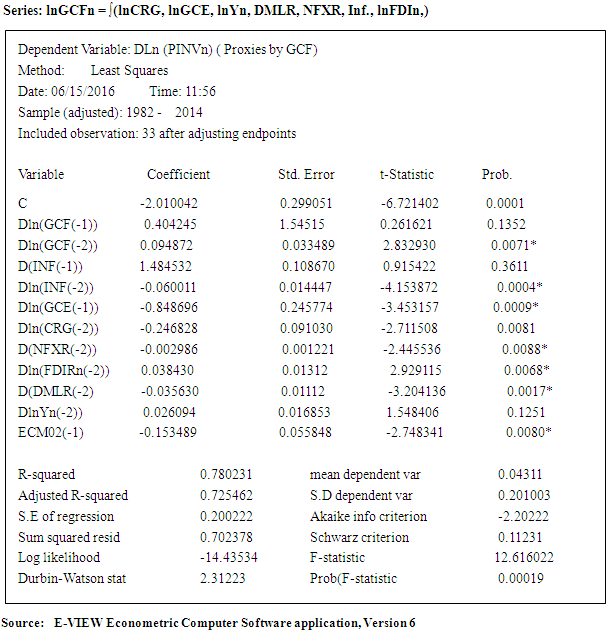
Task: Click the Dln(GCF(-1)) variable label
Action: point(57,224)
